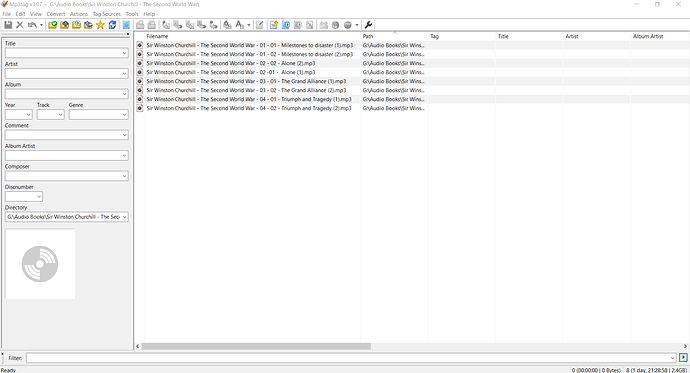Open the favorites star icon

[x=100, y=25]
